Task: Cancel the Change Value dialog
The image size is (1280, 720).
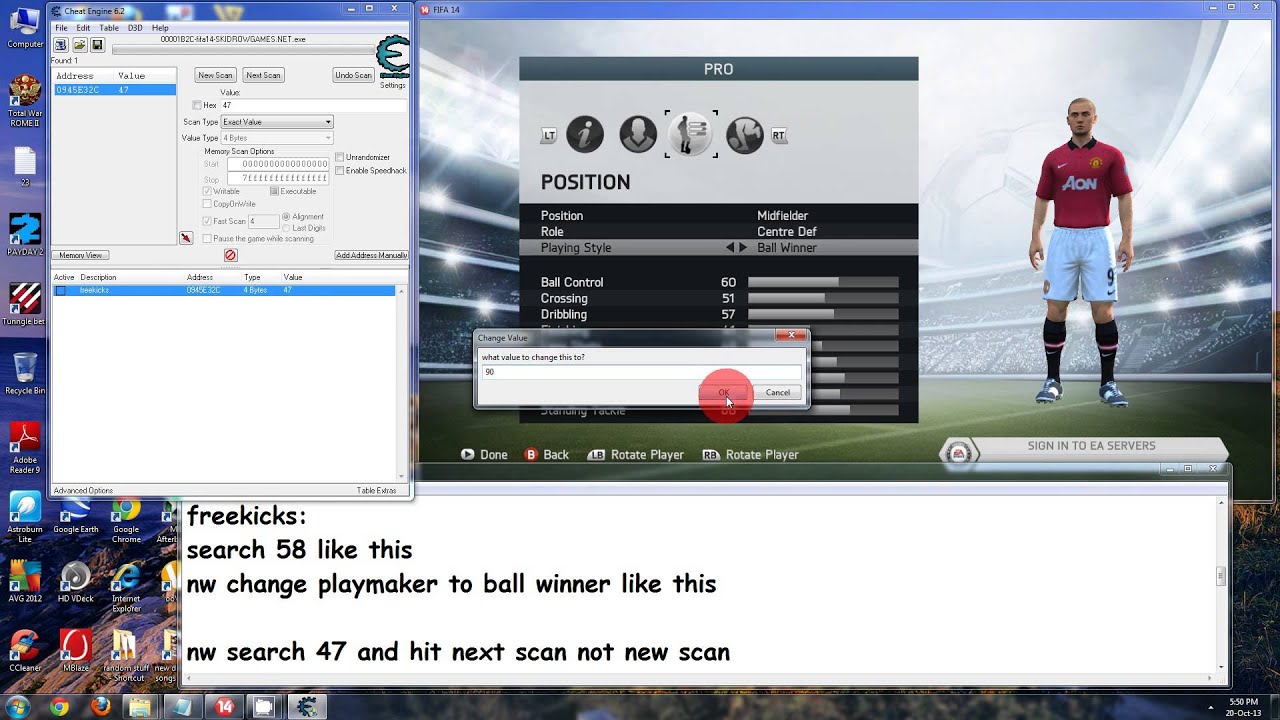Action: click(778, 392)
